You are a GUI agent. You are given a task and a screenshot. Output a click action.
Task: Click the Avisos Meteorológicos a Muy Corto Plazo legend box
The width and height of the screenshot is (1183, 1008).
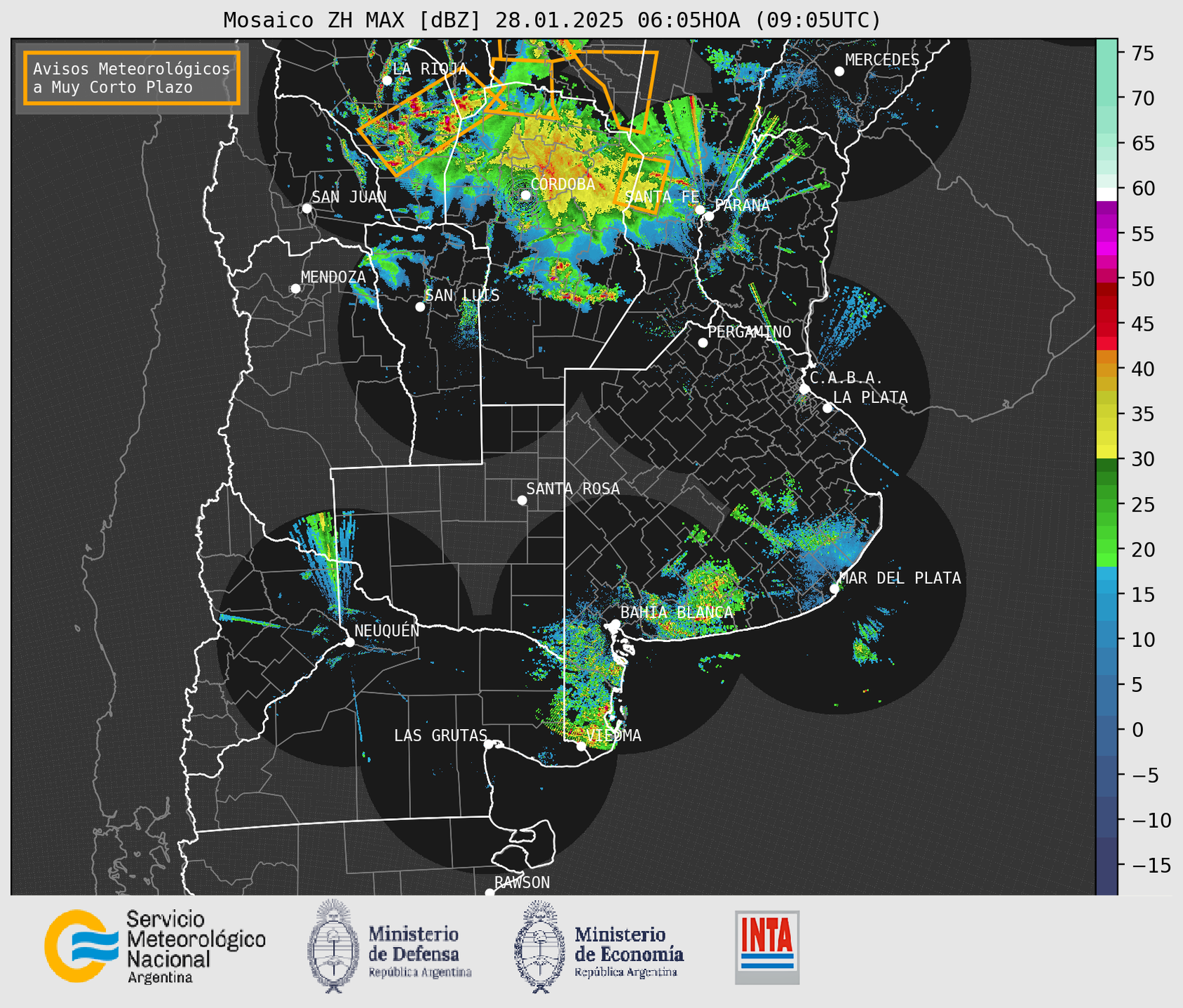[132, 78]
